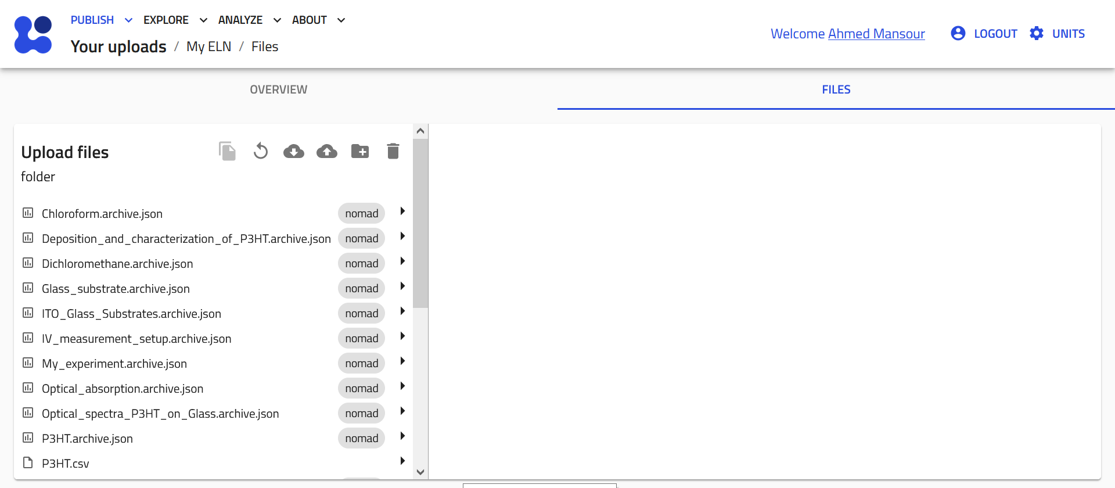Screen dimensions: 1115x488
Task: Expand the Chloroform.archive.json entry arrow
Action: [x=402, y=212]
